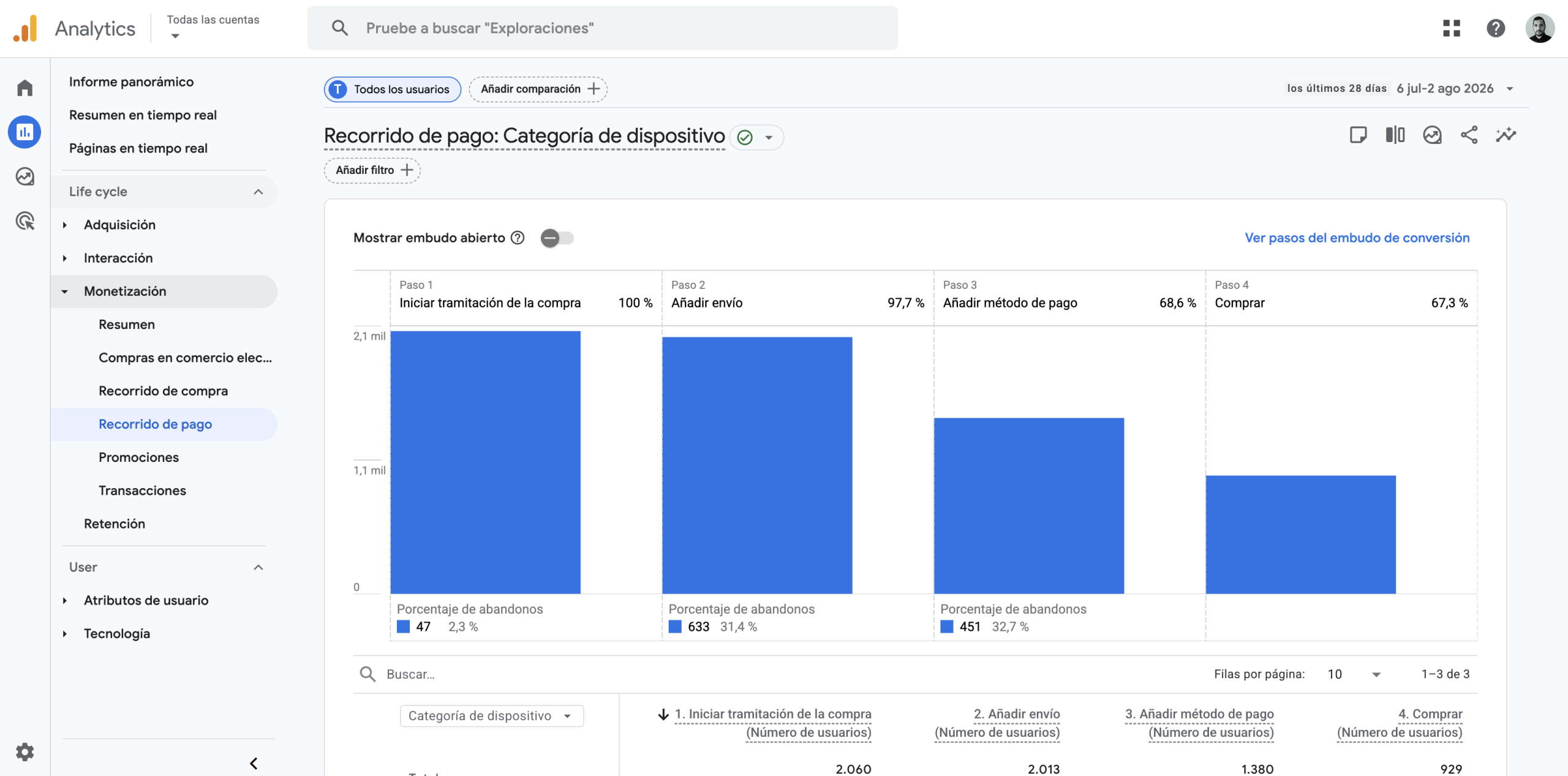Open Admin settings gear
The height and width of the screenshot is (776, 1568).
(24, 752)
